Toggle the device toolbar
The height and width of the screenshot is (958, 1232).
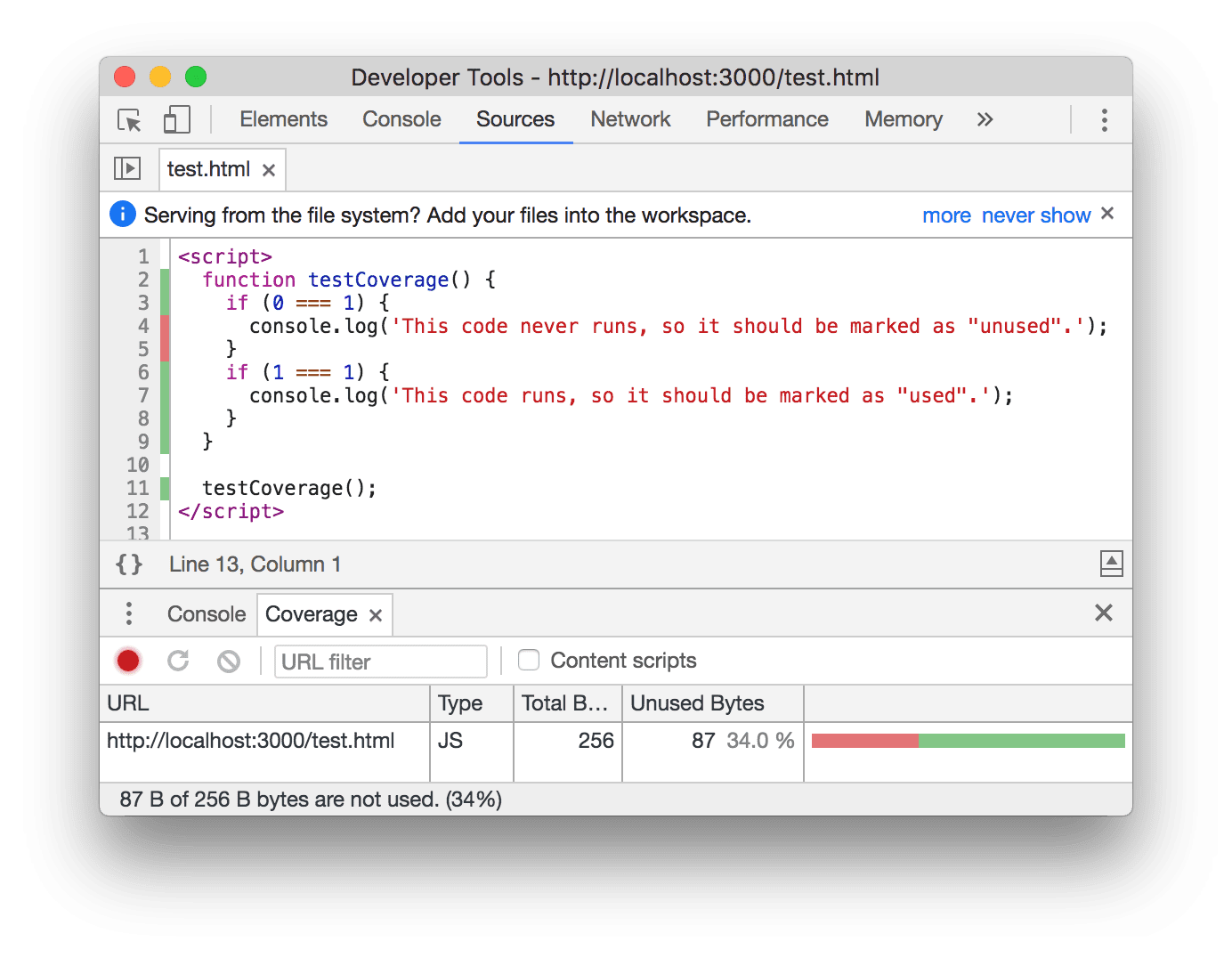tap(176, 119)
